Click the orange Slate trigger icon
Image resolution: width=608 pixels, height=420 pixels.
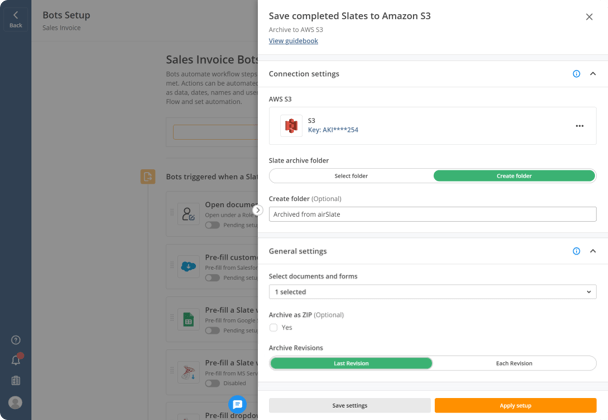click(x=148, y=176)
